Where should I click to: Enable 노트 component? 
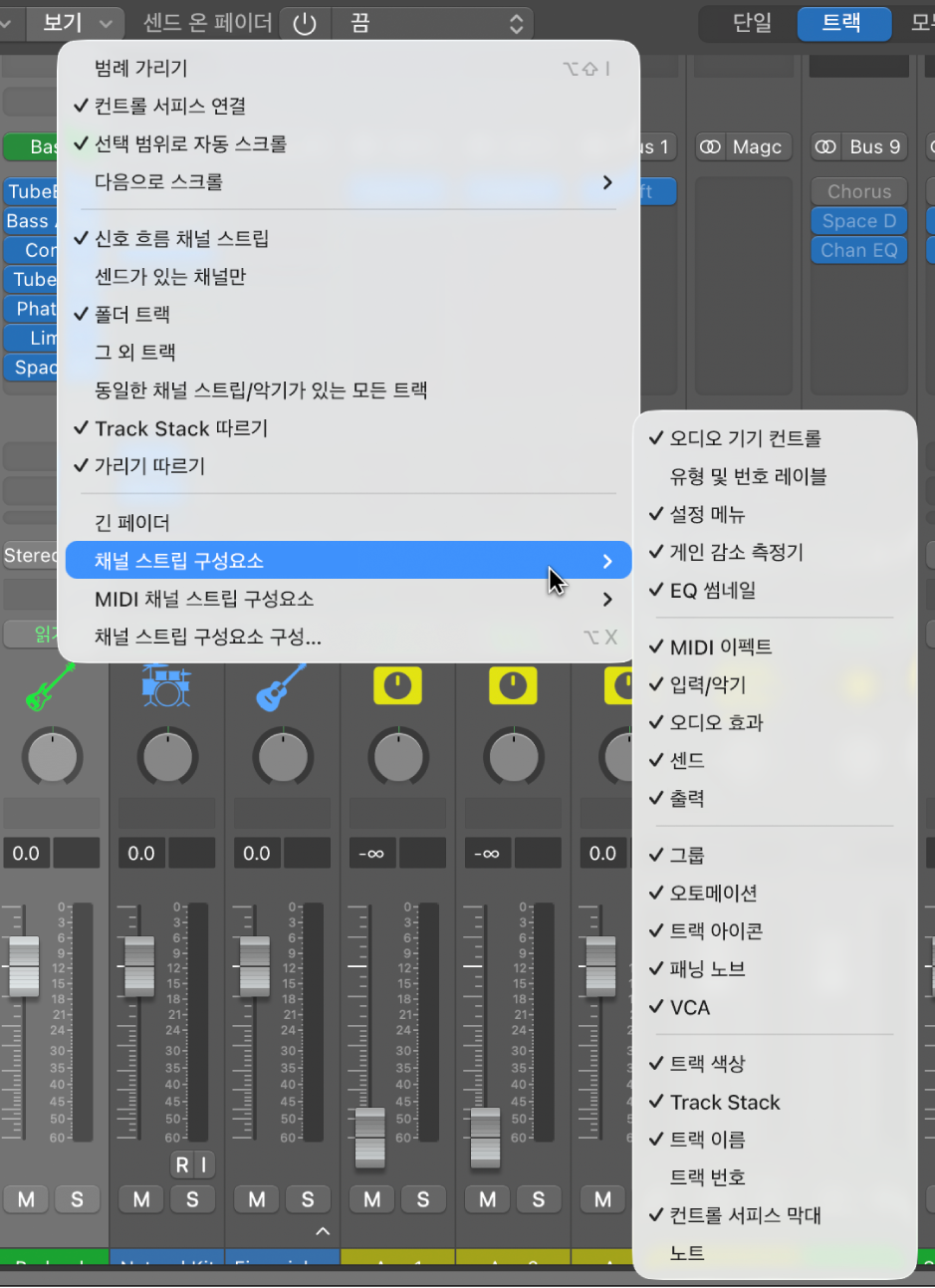coord(775,1253)
